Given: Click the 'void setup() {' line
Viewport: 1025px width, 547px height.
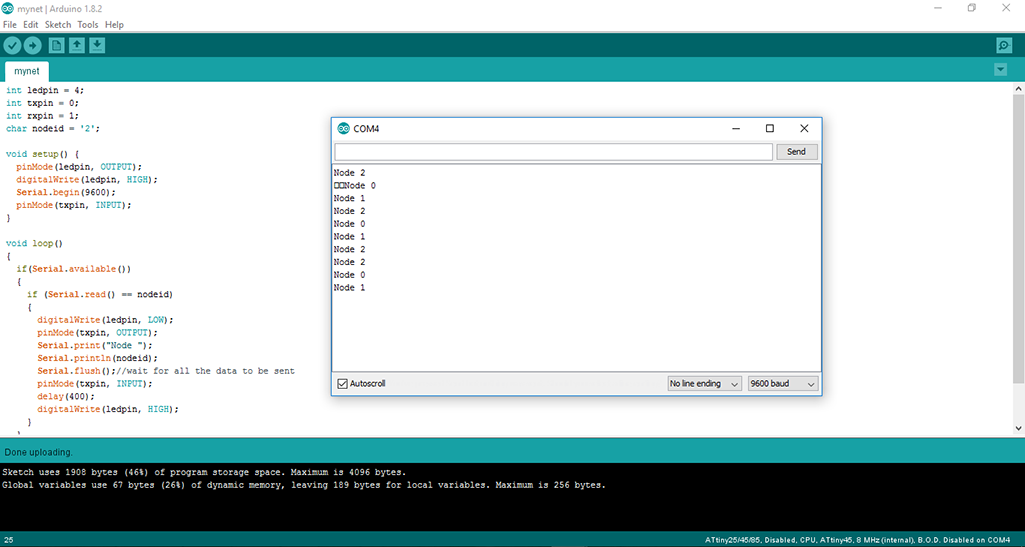Looking at the screenshot, I should tap(42, 154).
